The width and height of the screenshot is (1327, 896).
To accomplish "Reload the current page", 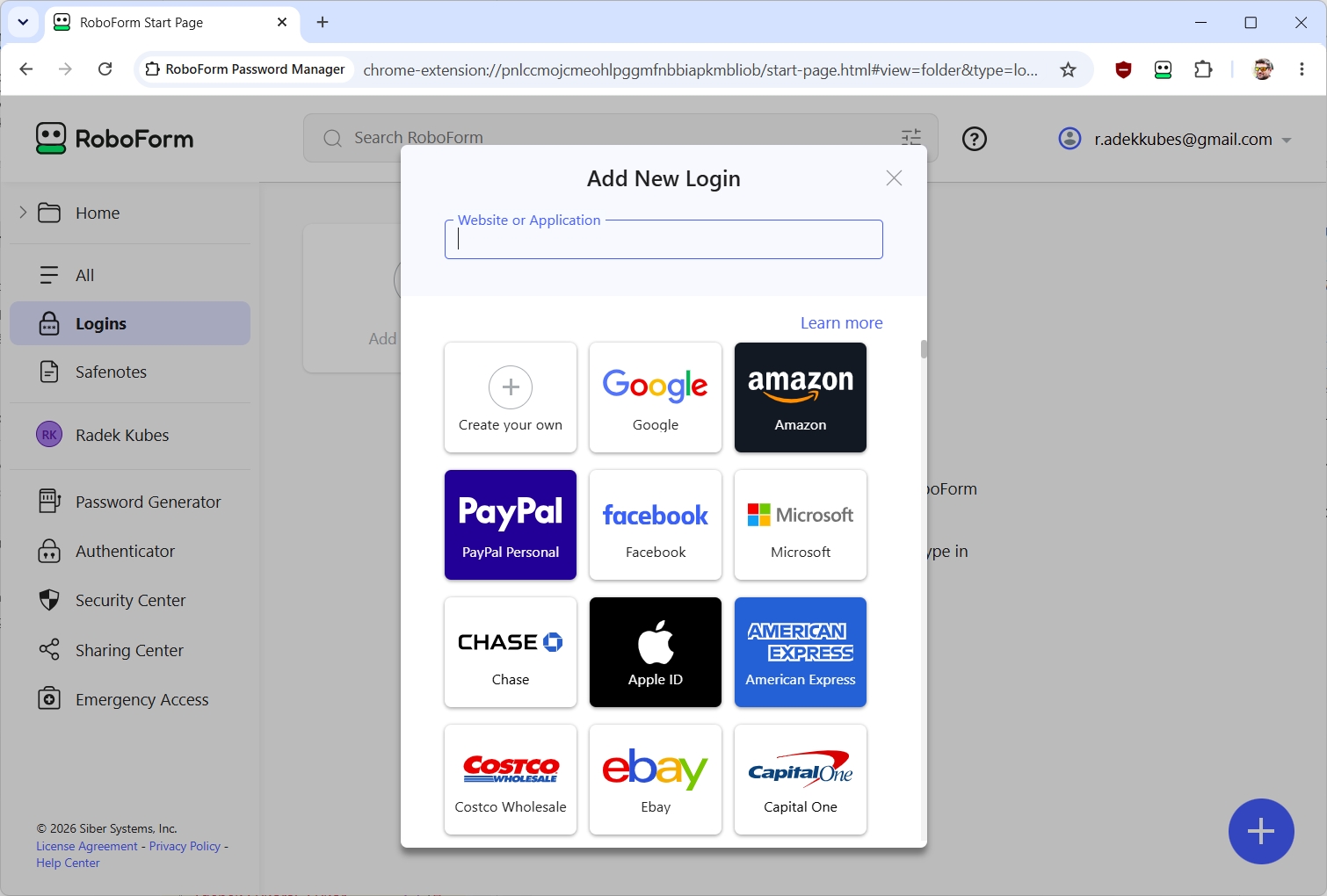I will coord(105,69).
